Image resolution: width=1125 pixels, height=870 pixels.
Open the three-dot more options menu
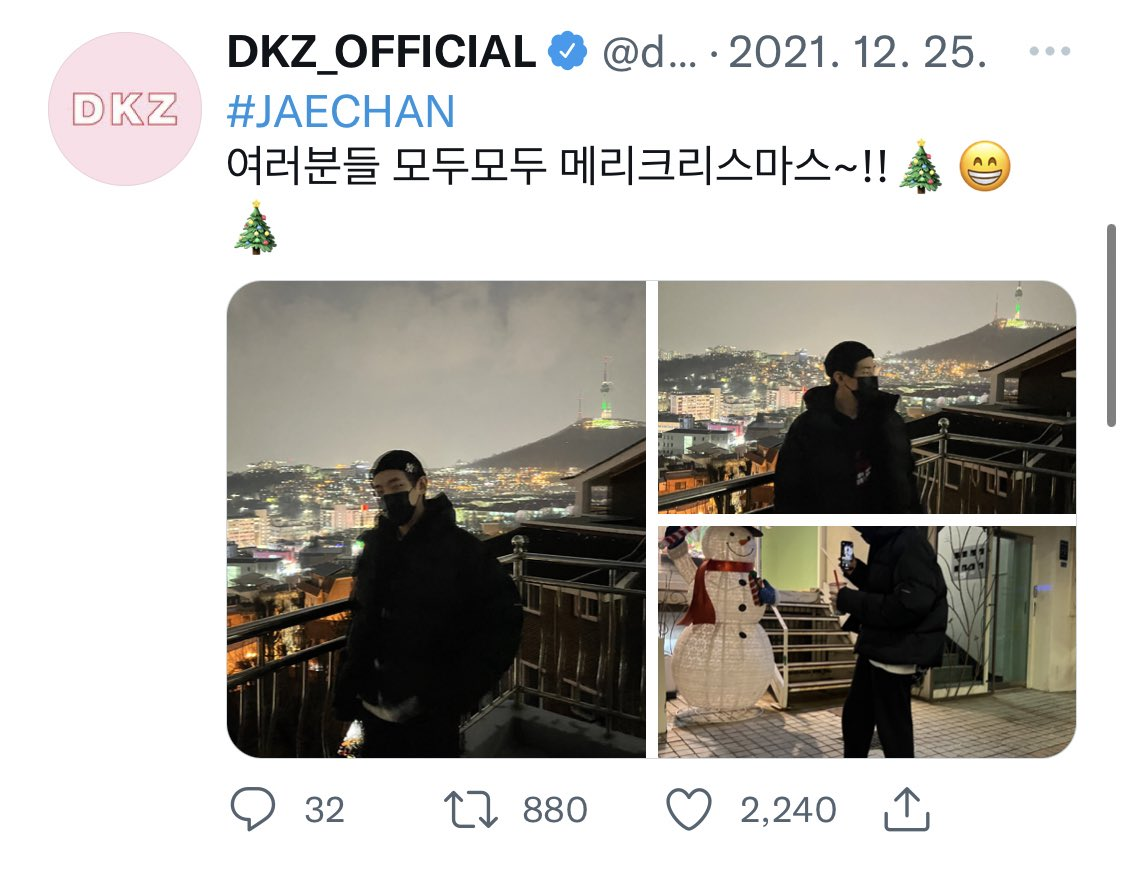click(1050, 51)
